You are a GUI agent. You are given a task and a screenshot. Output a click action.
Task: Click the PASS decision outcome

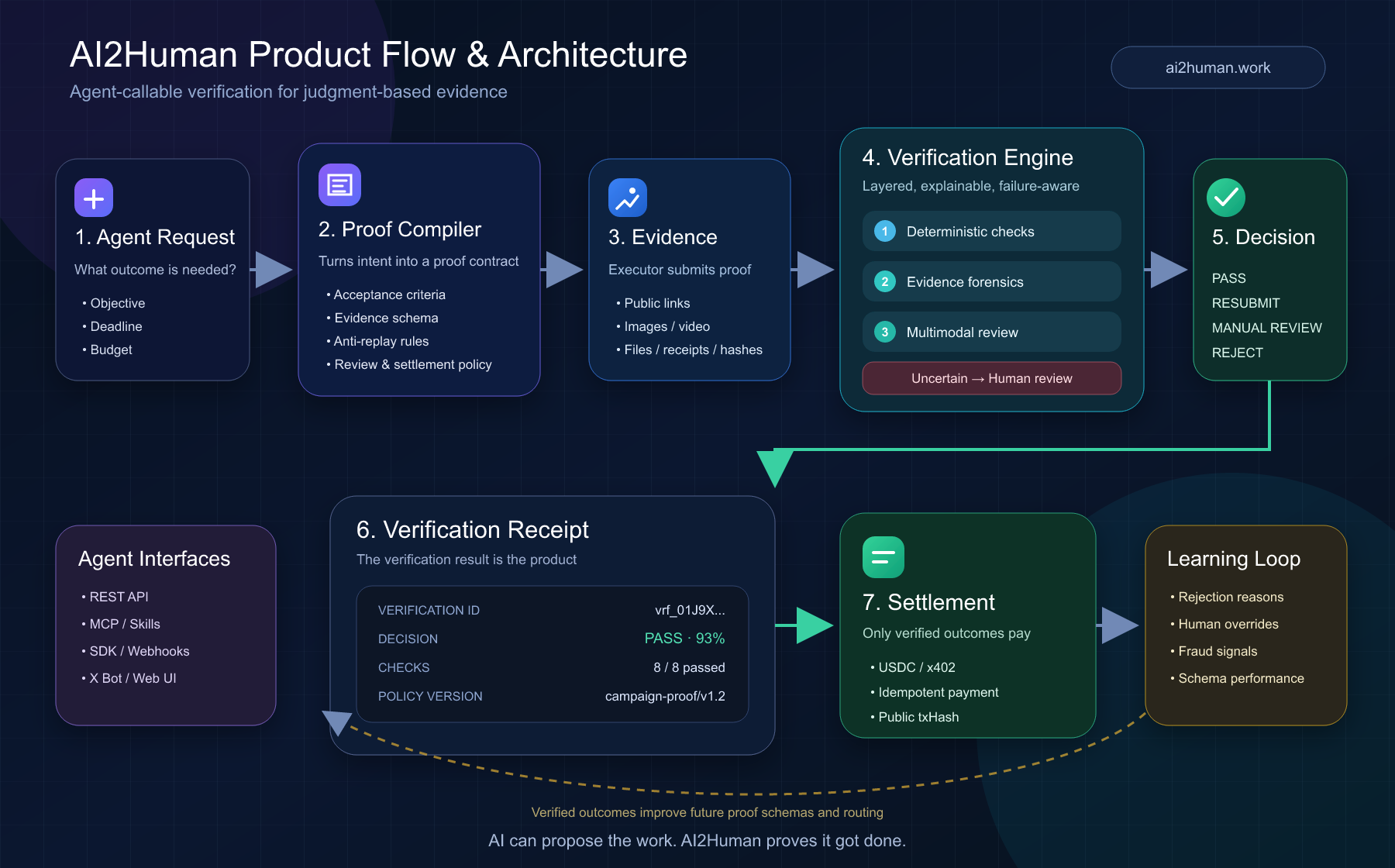pos(1229,278)
